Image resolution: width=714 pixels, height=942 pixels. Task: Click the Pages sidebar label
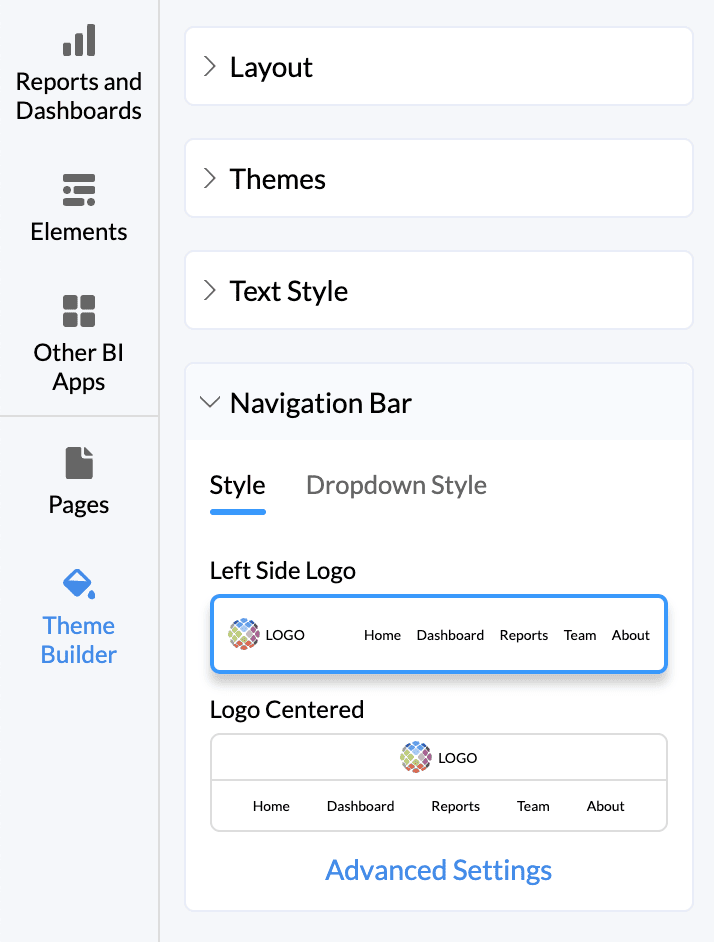79,505
